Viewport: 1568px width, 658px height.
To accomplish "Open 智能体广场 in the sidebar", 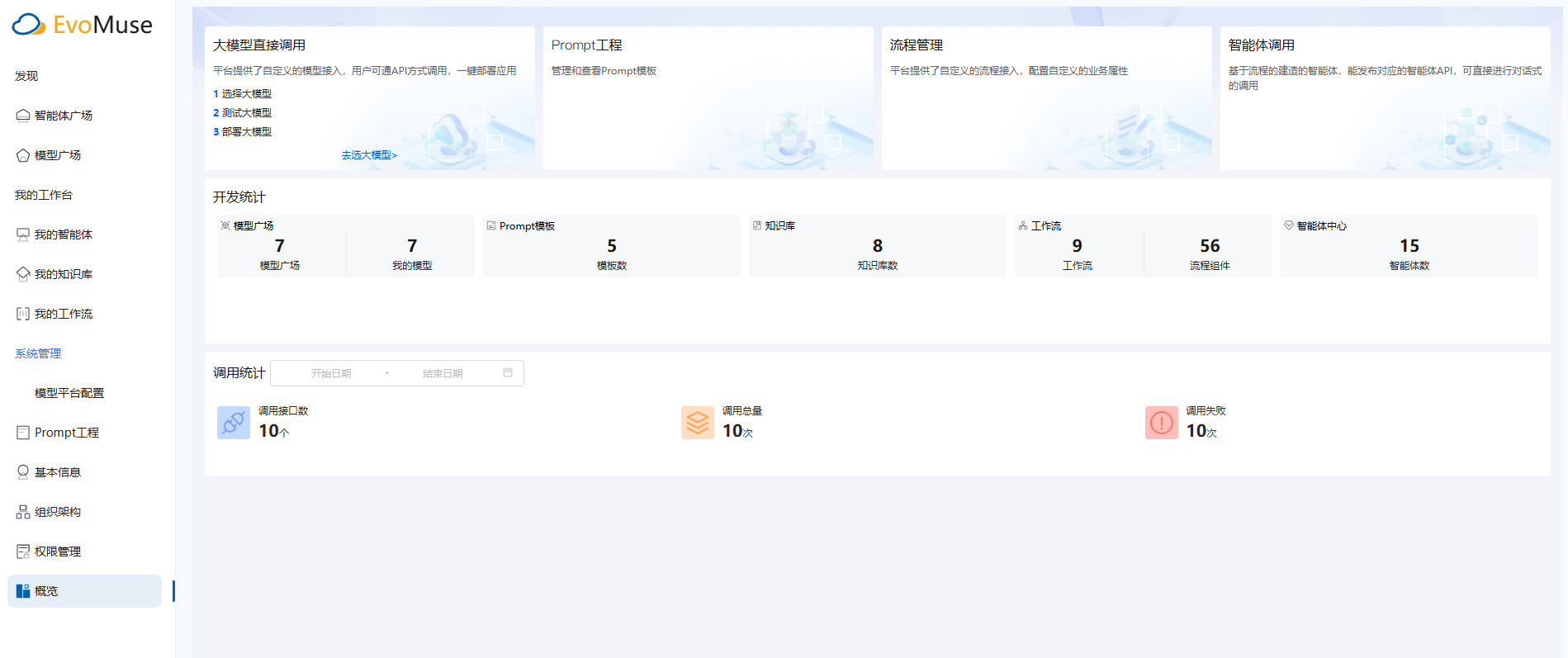I will coord(84,116).
